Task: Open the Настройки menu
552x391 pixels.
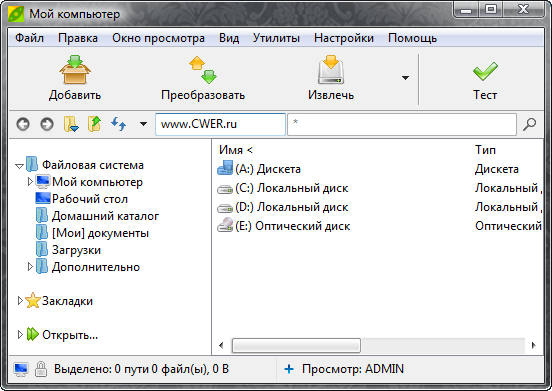Action: pyautogui.click(x=344, y=38)
